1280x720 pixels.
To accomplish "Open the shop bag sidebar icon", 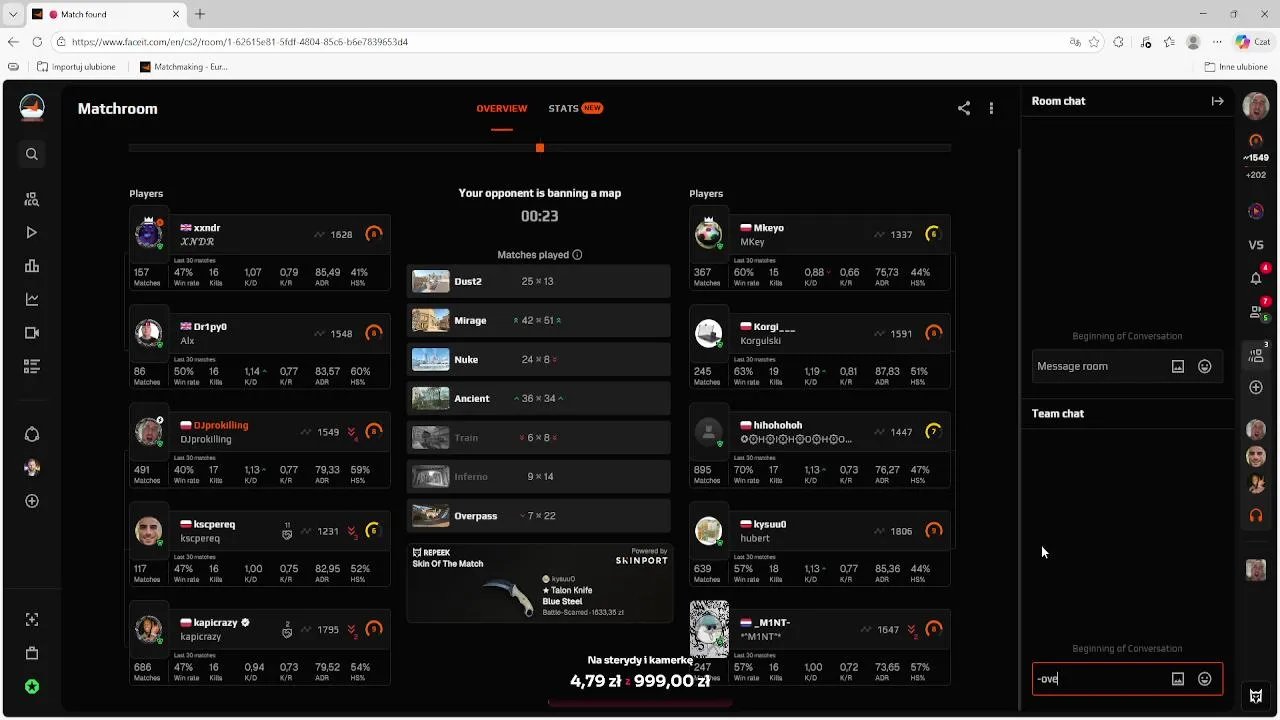I will tap(32, 653).
